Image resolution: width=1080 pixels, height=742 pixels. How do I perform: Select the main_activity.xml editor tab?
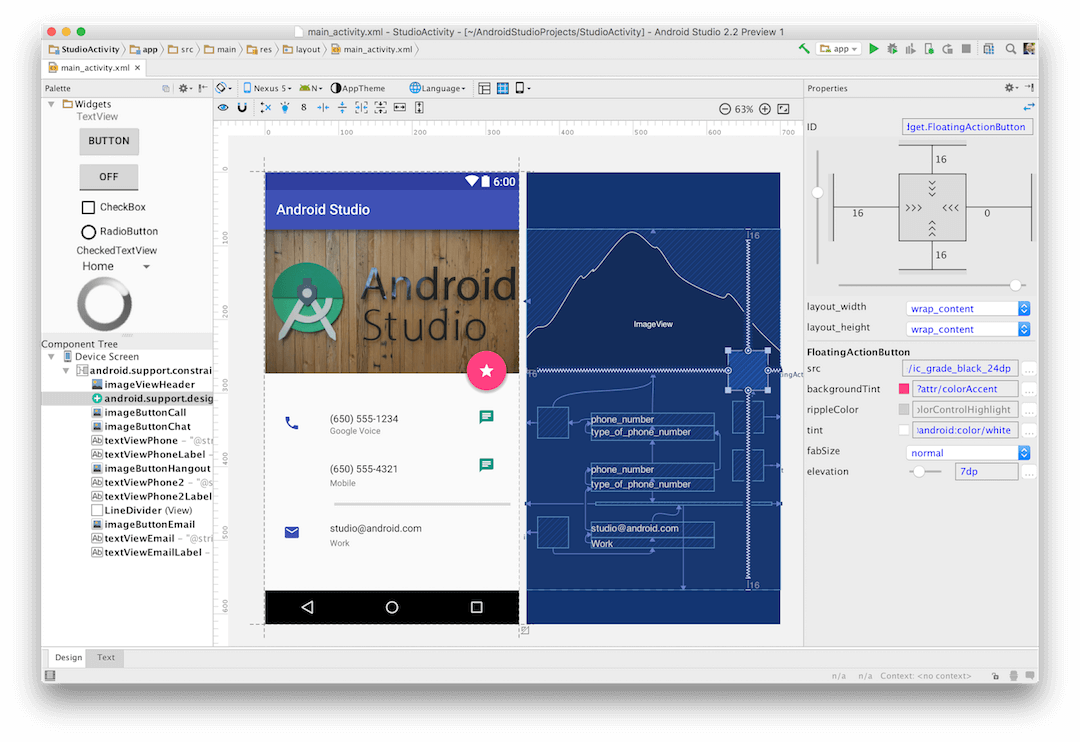(x=94, y=68)
